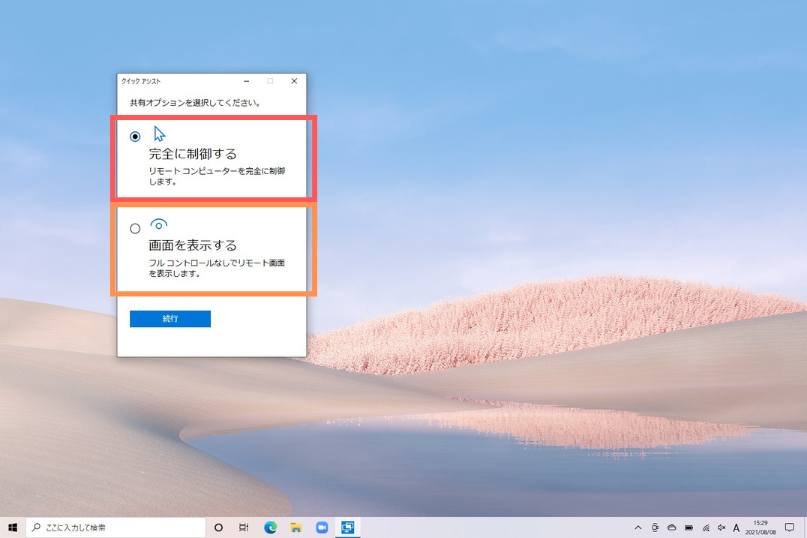Open Zoom from the taskbar

(x=322, y=527)
